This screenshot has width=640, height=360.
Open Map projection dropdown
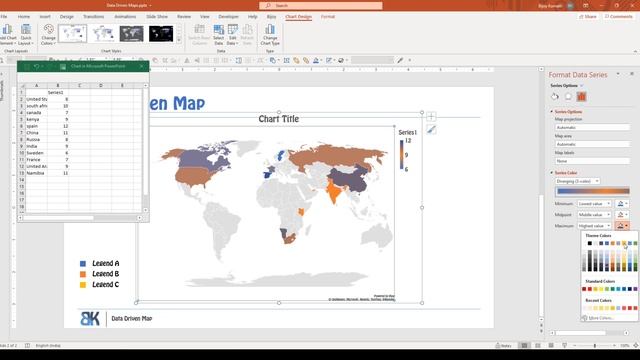click(592, 127)
